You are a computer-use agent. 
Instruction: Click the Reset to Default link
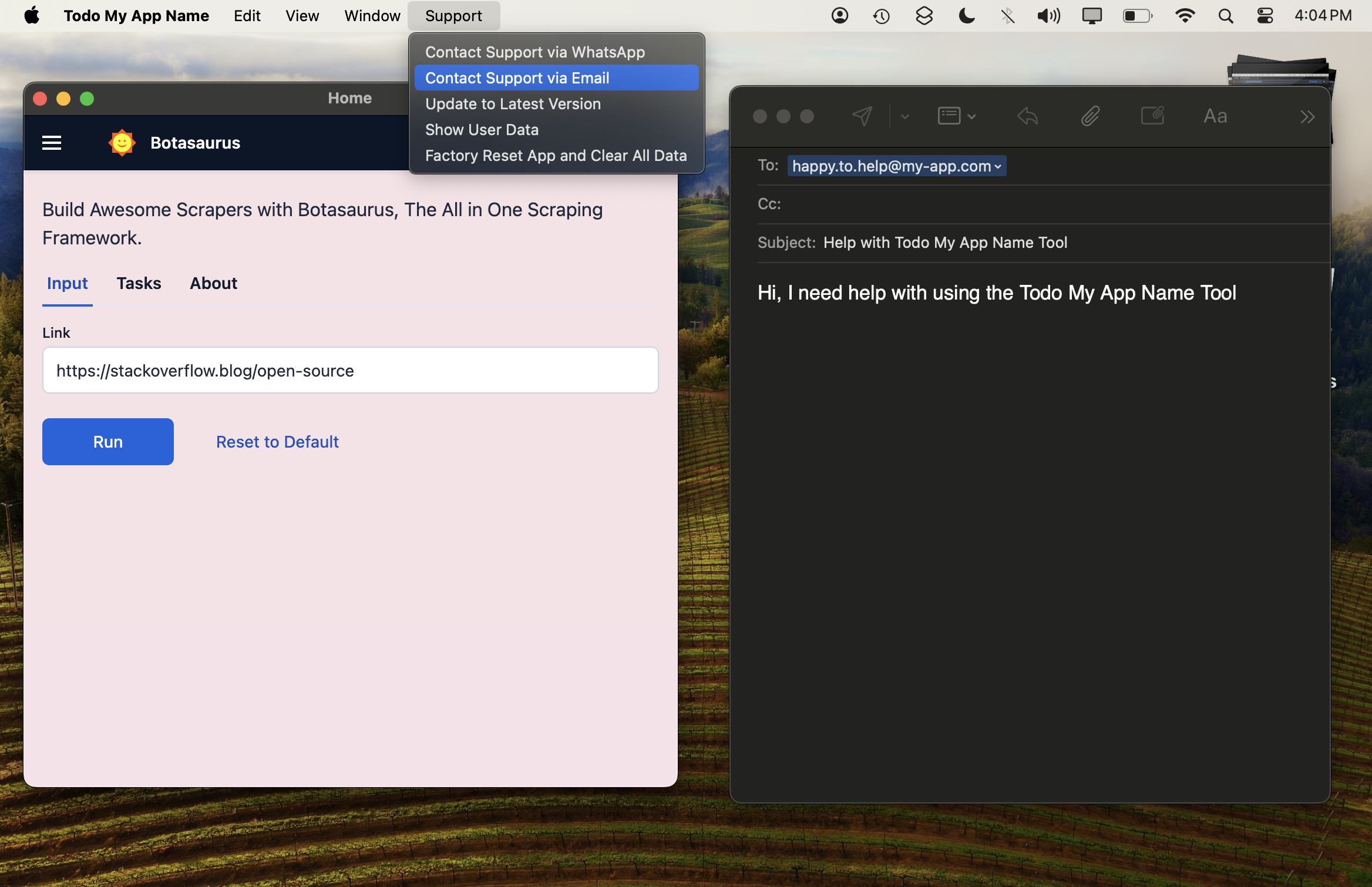[277, 442]
